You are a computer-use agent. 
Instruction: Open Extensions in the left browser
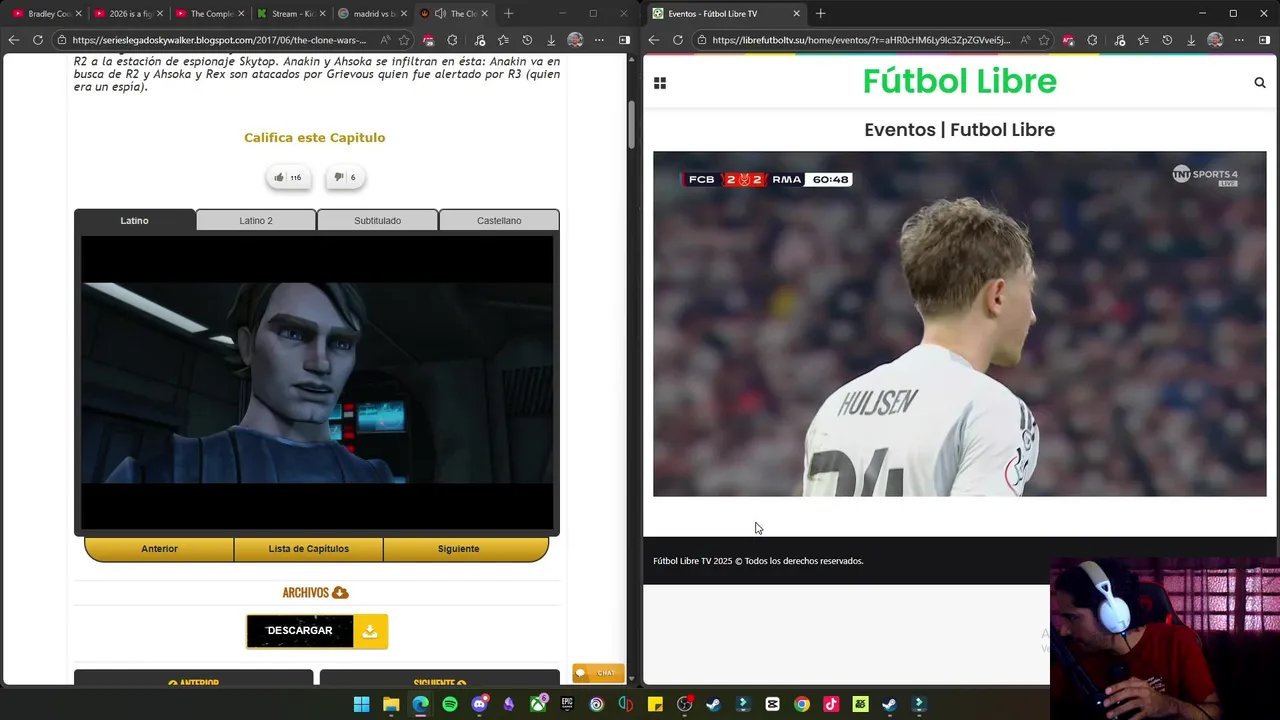tap(452, 40)
